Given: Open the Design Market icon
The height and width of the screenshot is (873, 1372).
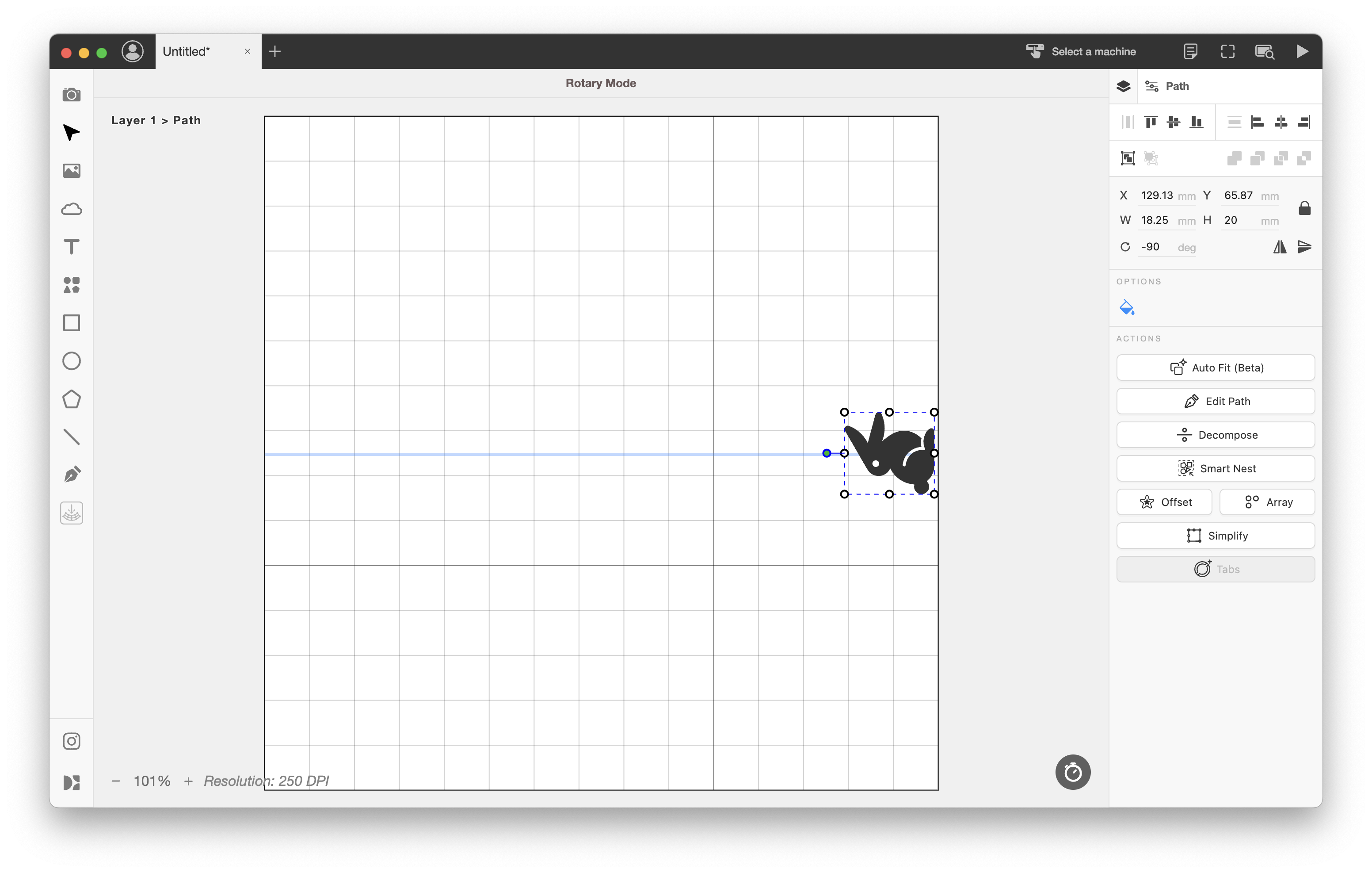Looking at the screenshot, I should click(71, 782).
